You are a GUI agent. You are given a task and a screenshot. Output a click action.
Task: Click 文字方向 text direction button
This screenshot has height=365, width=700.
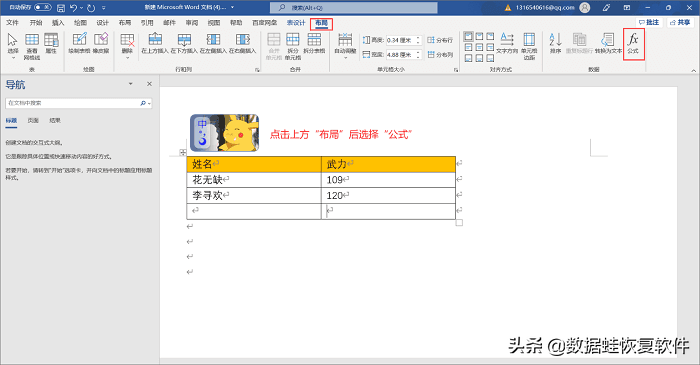tap(507, 43)
